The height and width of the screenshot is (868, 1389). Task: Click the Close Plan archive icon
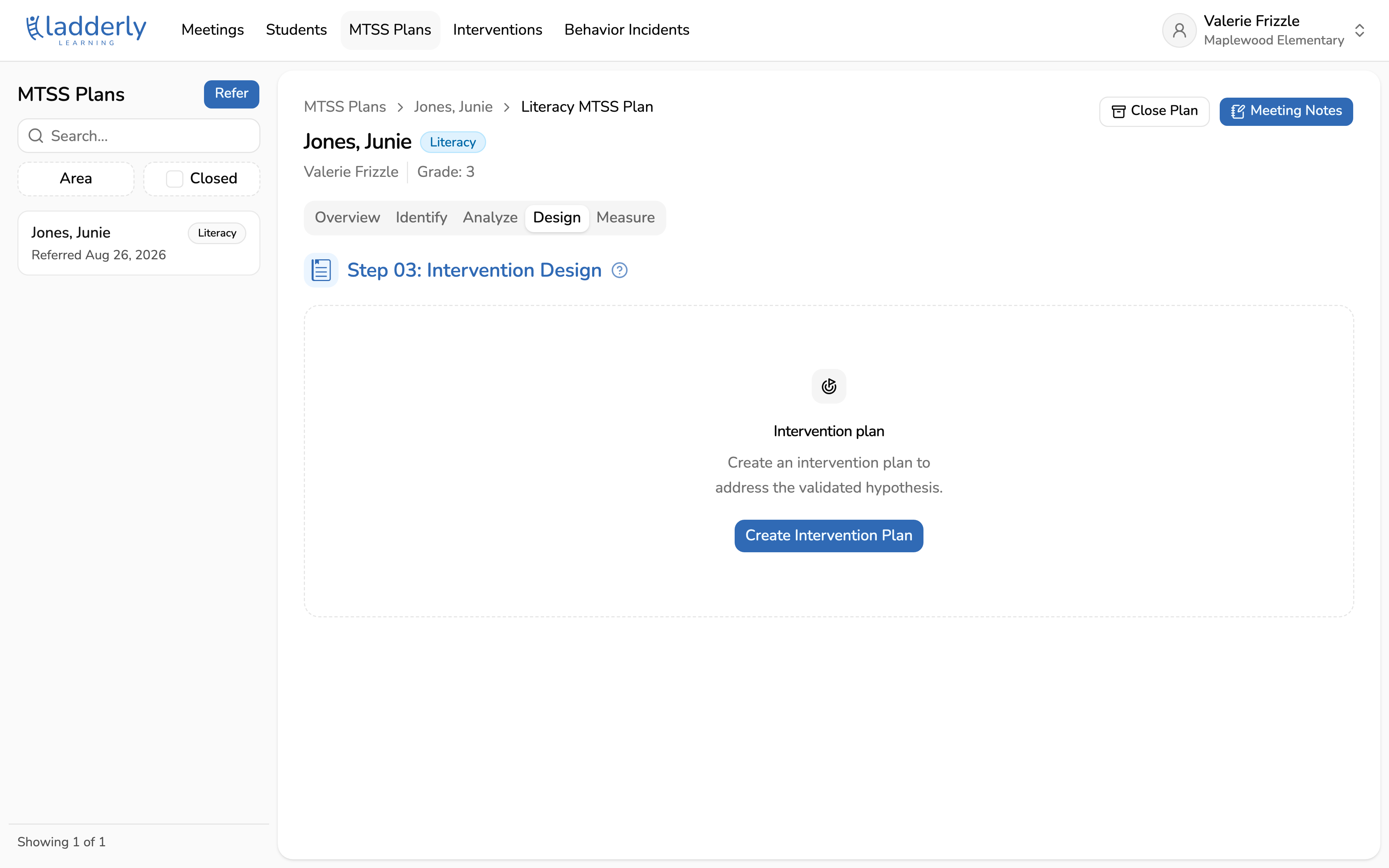1118,111
